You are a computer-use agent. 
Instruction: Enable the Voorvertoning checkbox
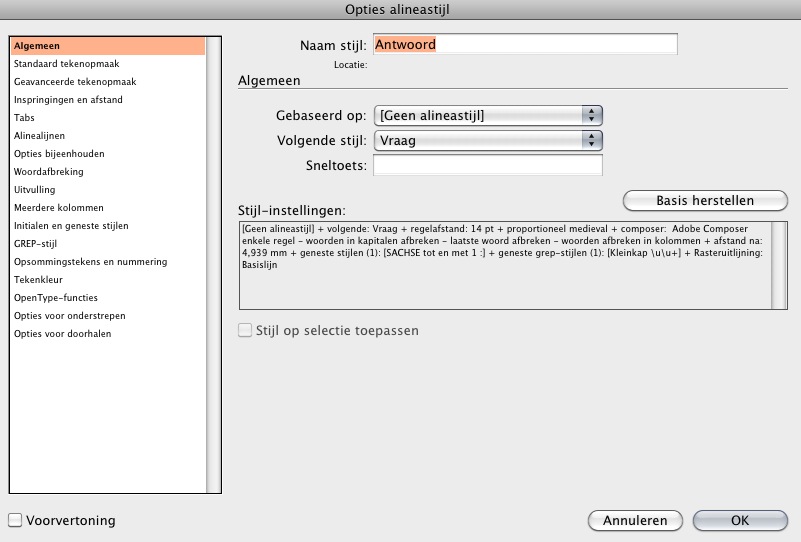15,520
